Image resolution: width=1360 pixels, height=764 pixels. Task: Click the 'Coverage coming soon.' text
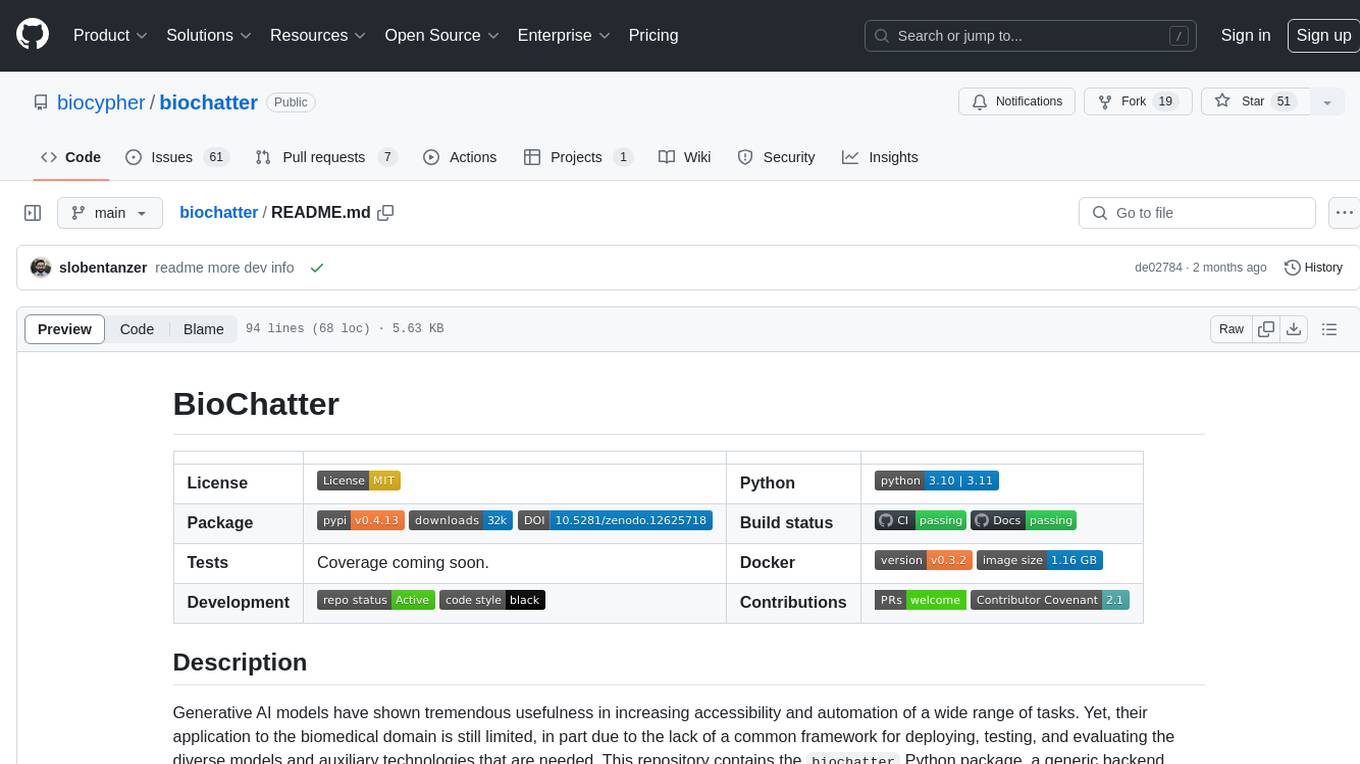[x=403, y=562]
